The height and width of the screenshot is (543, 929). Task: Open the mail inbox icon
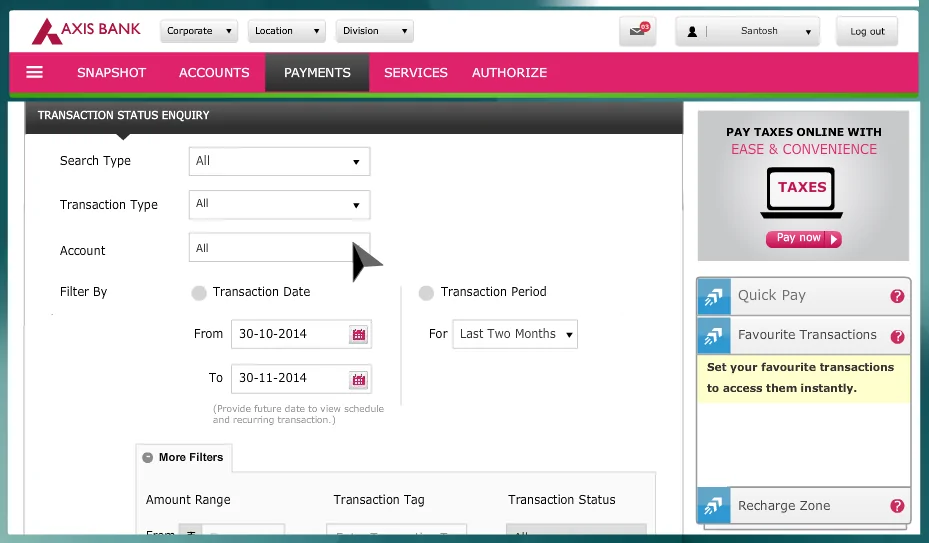(x=638, y=31)
